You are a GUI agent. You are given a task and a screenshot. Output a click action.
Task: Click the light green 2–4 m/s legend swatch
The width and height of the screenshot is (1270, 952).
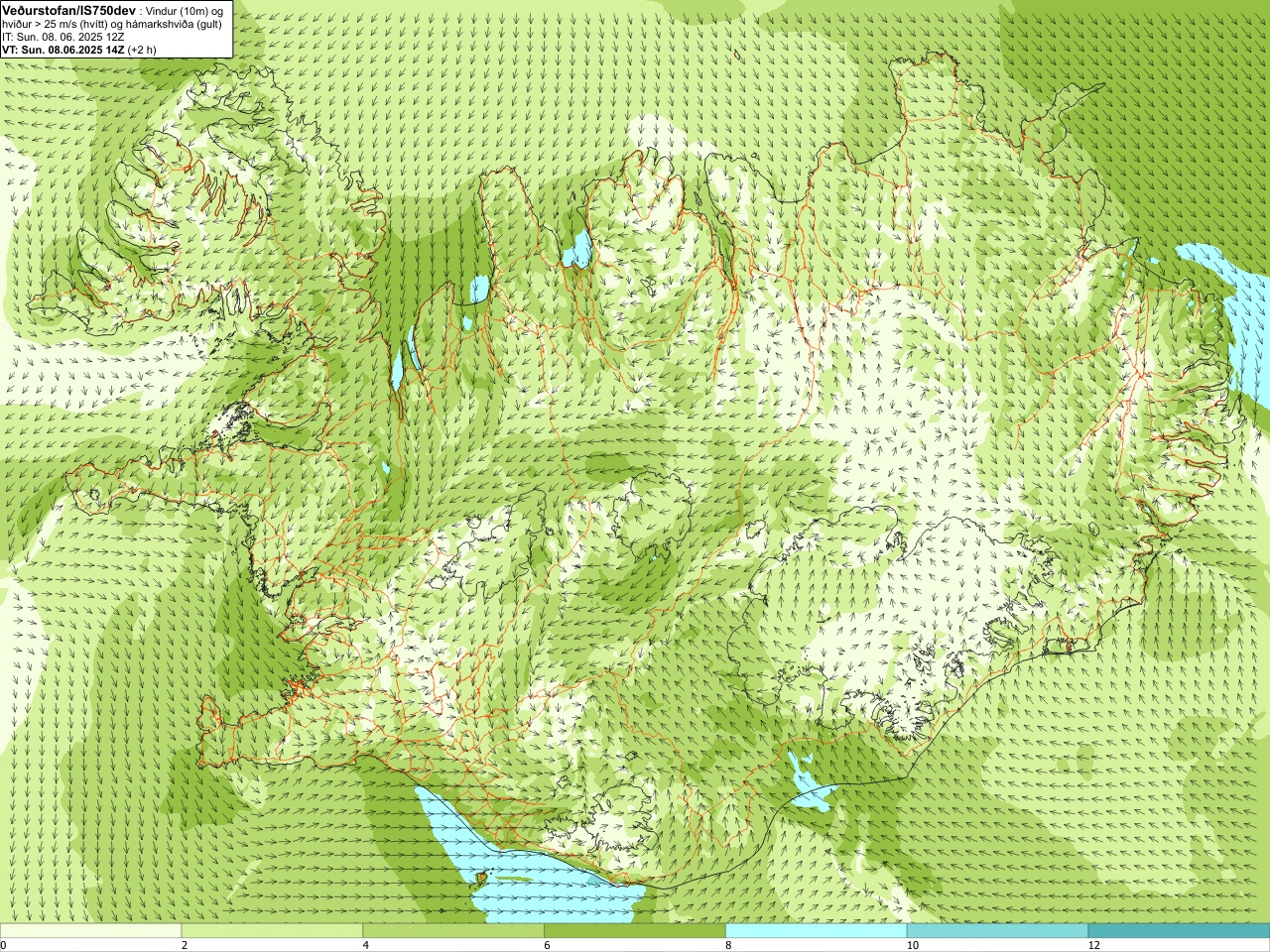pyautogui.click(x=272, y=931)
